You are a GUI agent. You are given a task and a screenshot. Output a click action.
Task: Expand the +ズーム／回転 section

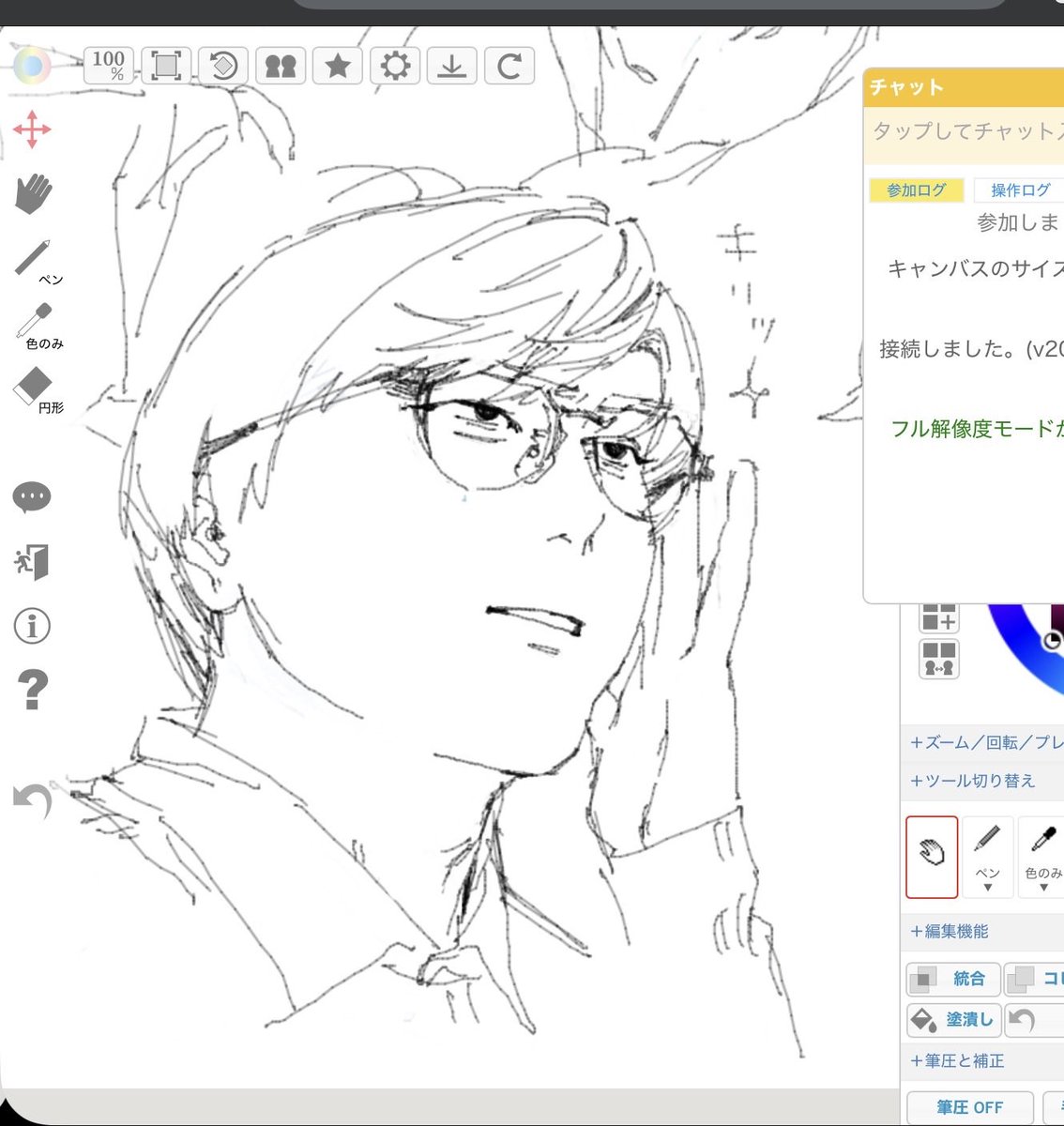(x=982, y=742)
